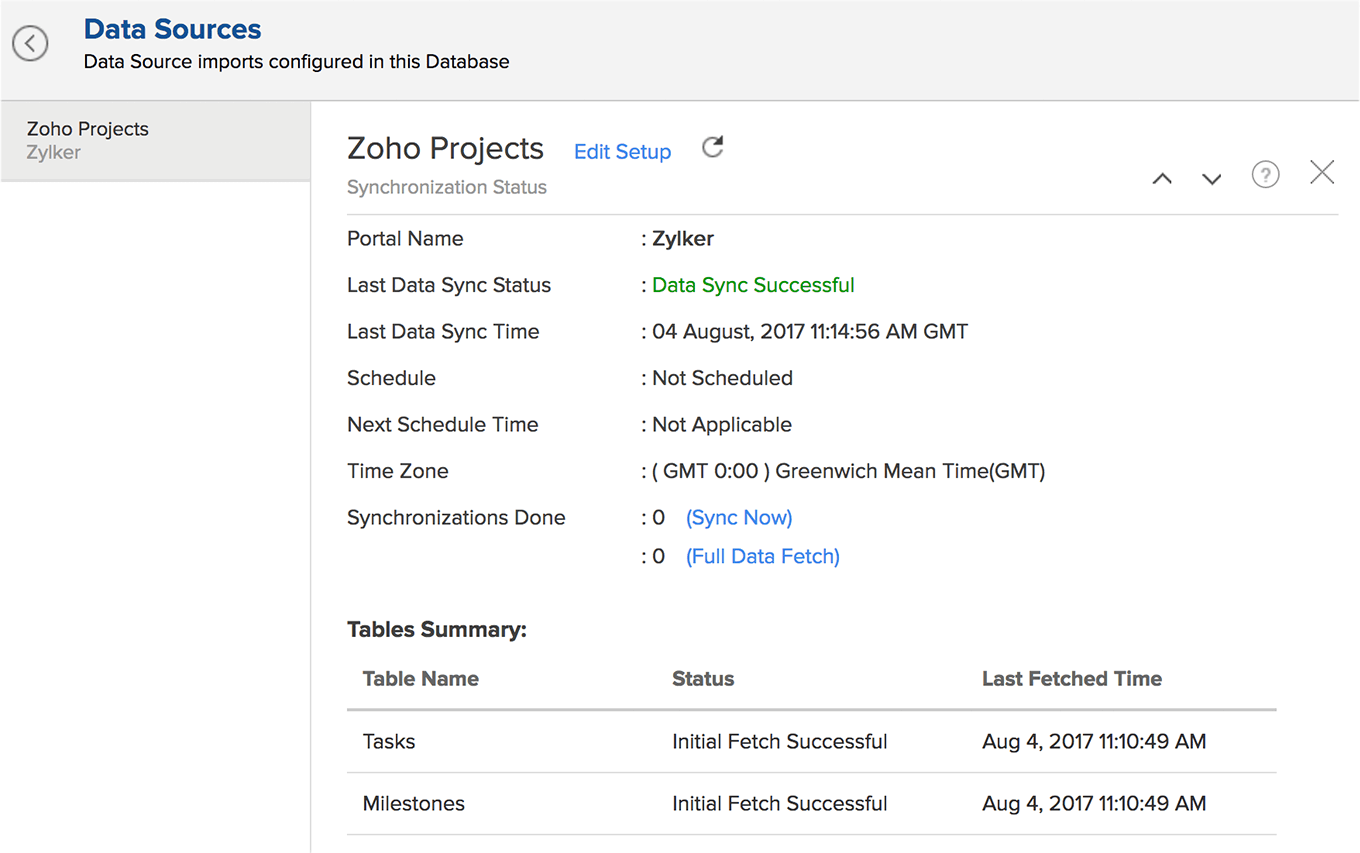This screenshot has height=853, width=1360.
Task: Click the Zoho Projects panel title
Action: point(445,148)
